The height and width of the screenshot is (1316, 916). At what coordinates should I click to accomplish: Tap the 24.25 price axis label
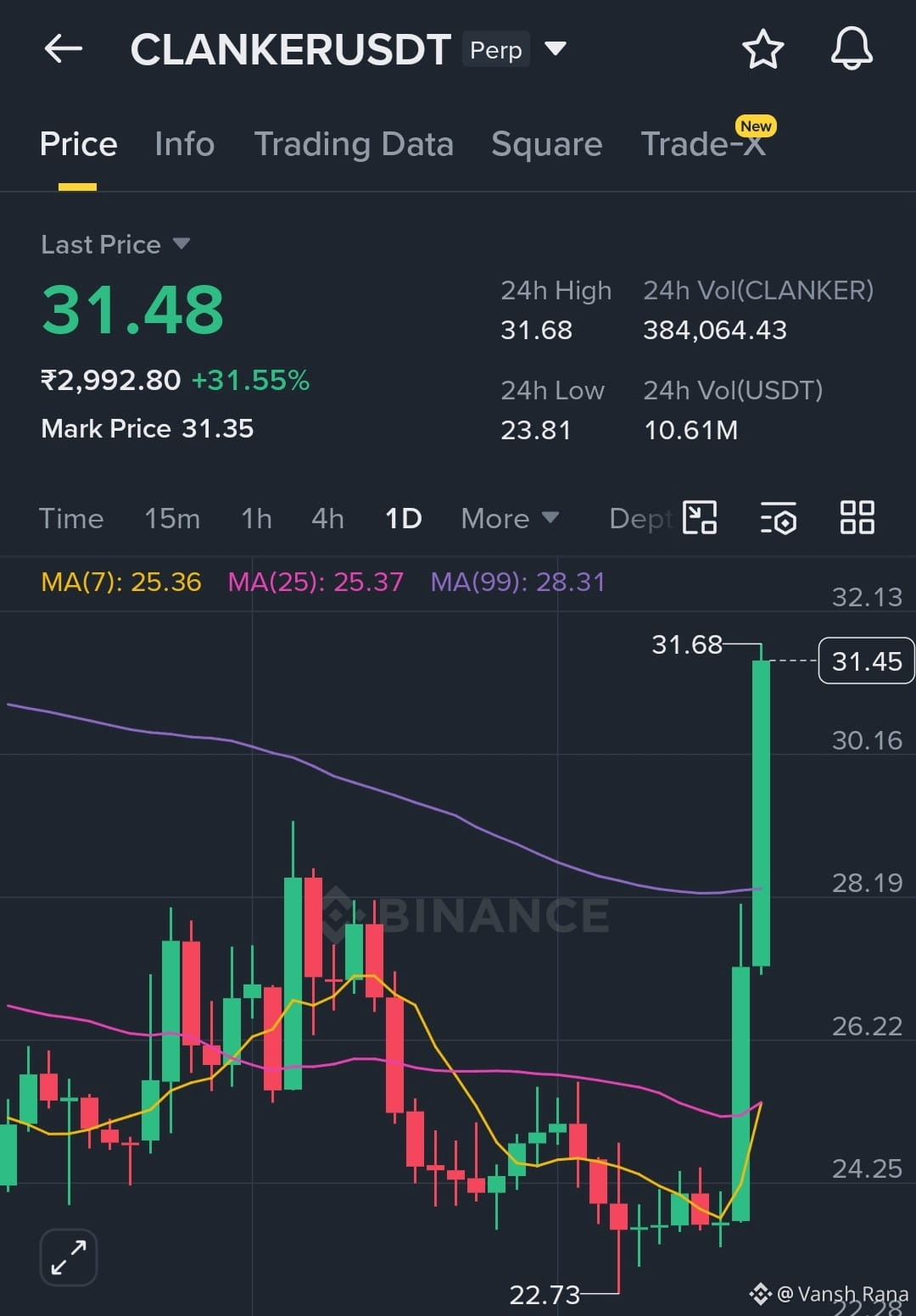(x=867, y=1168)
